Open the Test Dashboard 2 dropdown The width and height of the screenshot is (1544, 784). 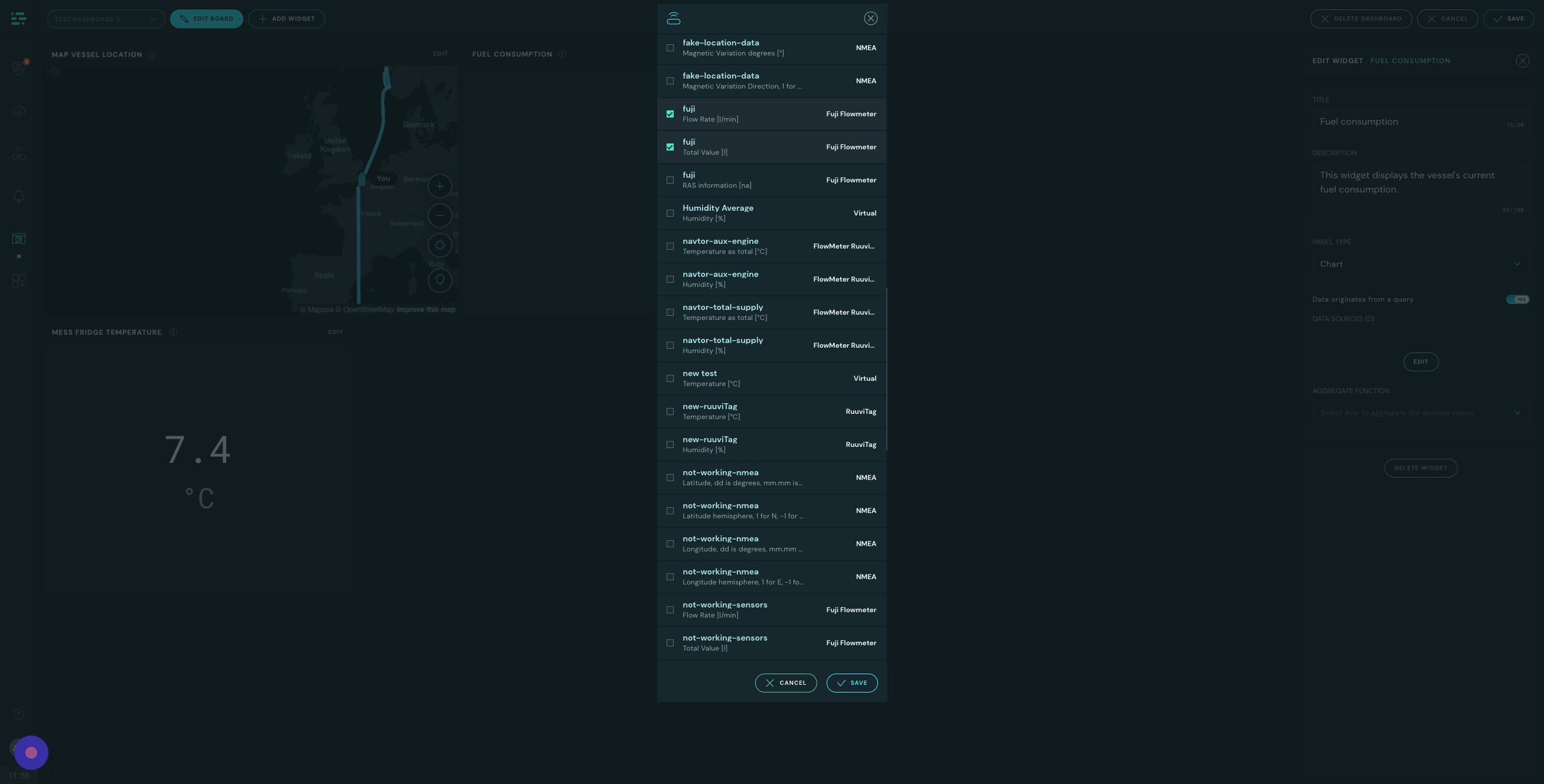[106, 18]
